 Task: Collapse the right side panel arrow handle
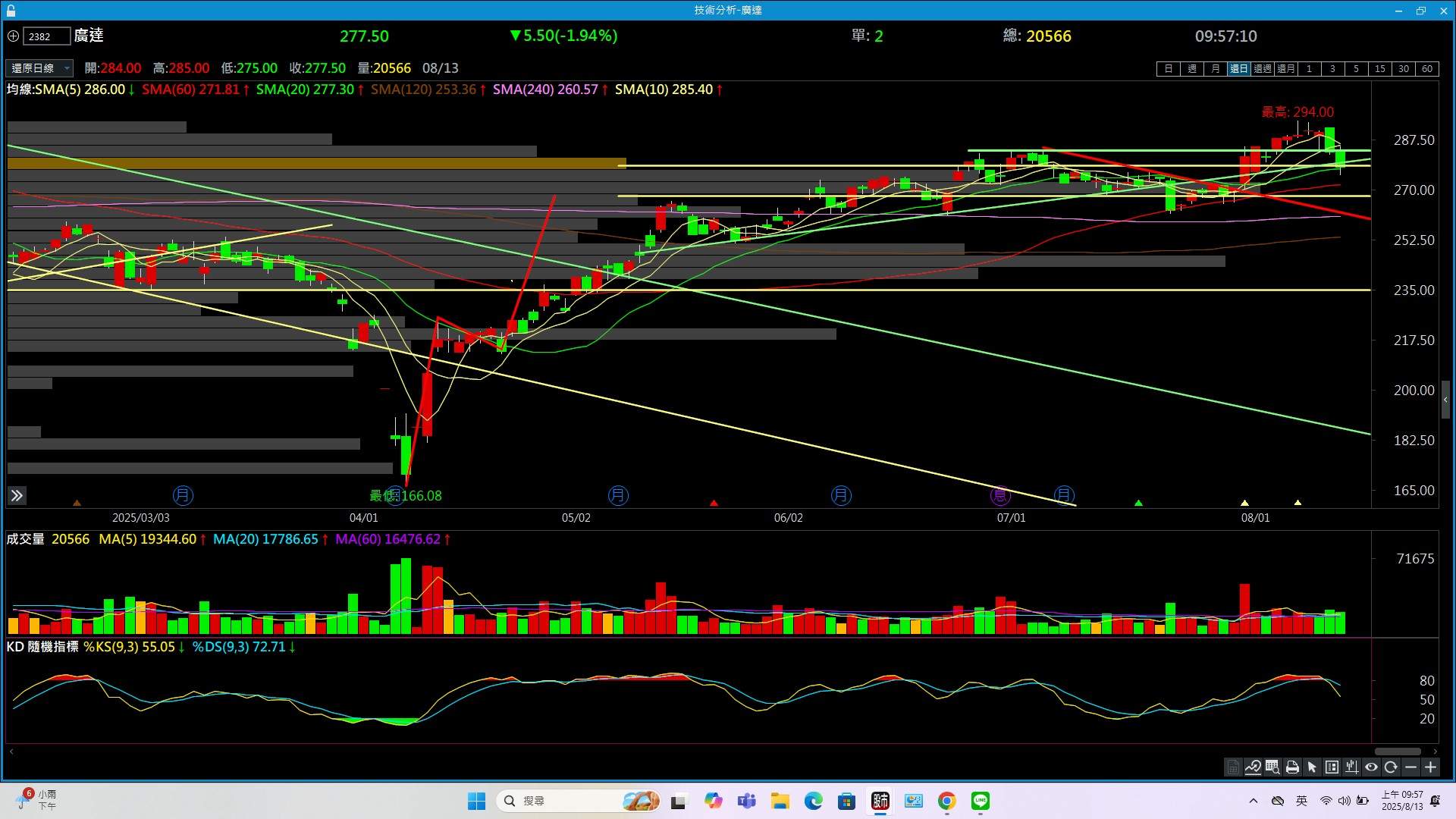pyautogui.click(x=1445, y=400)
